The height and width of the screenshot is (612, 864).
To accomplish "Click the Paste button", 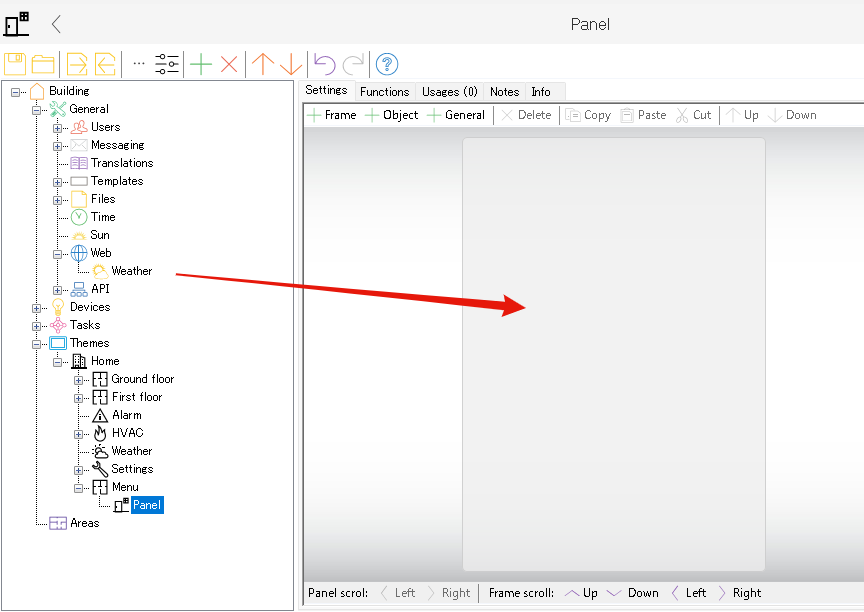I will [x=643, y=115].
